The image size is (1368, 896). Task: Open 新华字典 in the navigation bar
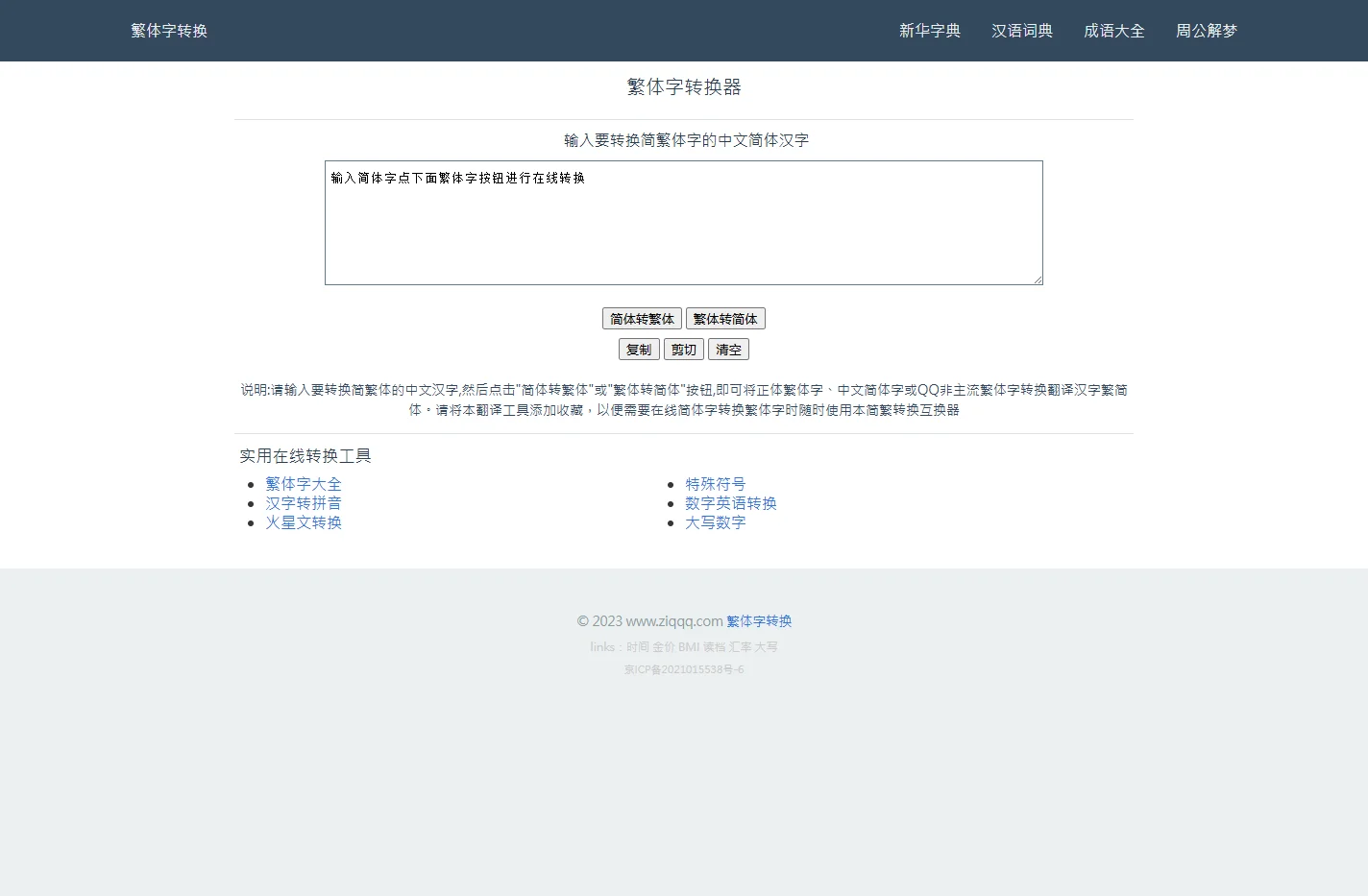click(x=930, y=31)
